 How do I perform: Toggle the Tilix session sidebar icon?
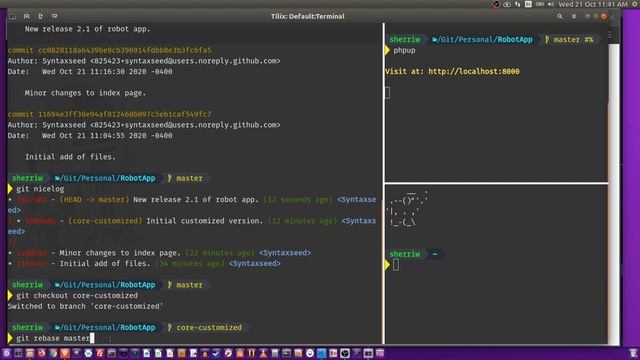[x=13, y=16]
